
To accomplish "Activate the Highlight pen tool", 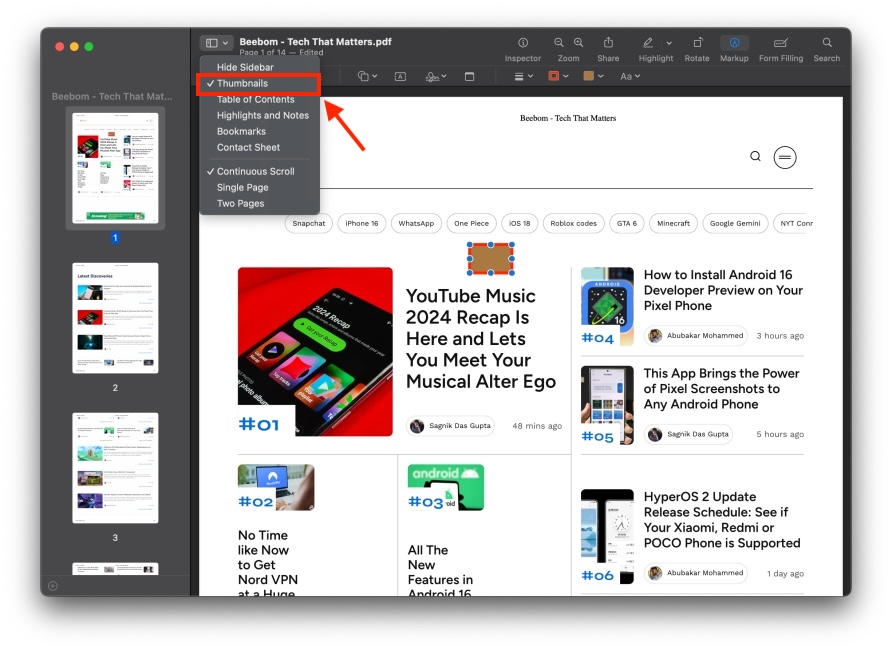I will tap(647, 43).
